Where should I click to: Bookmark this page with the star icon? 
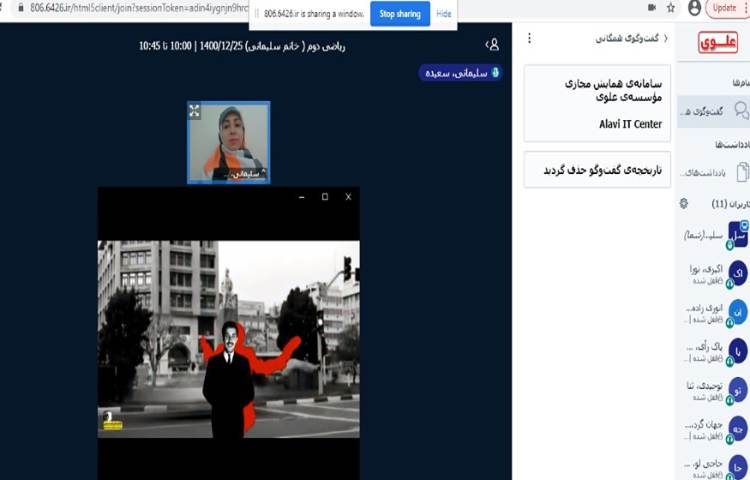click(671, 8)
